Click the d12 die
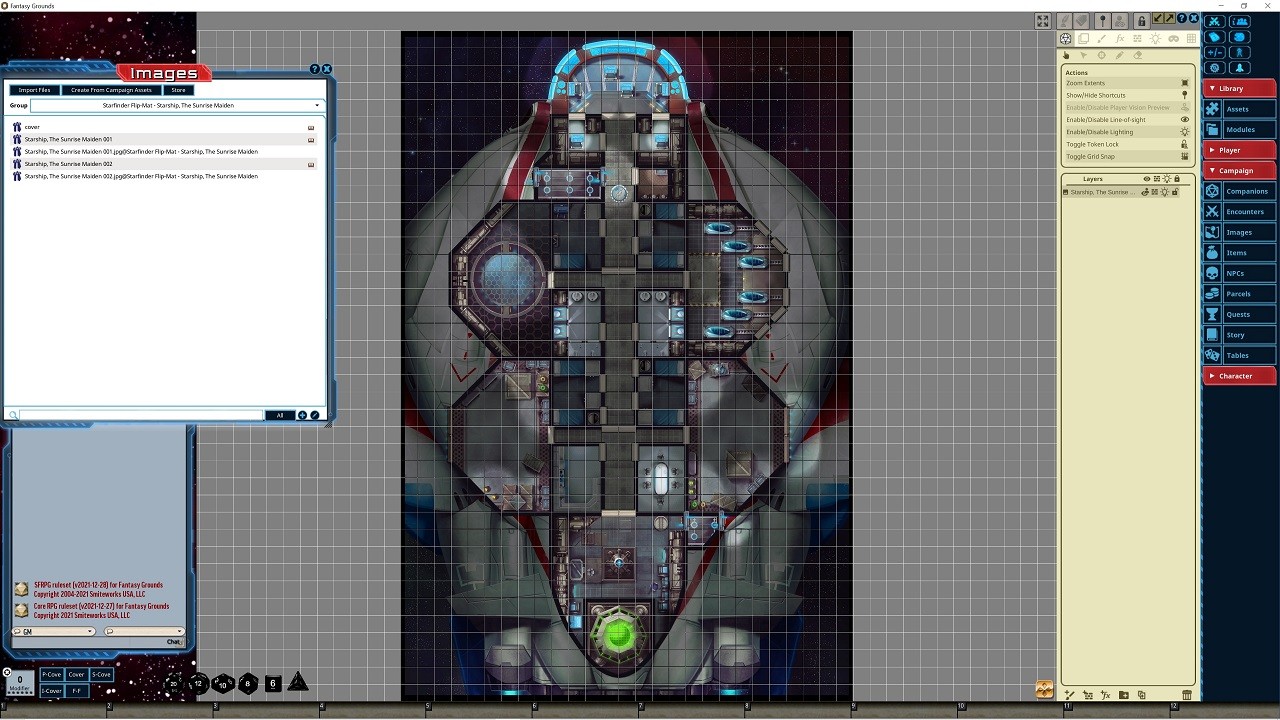 tap(198, 684)
